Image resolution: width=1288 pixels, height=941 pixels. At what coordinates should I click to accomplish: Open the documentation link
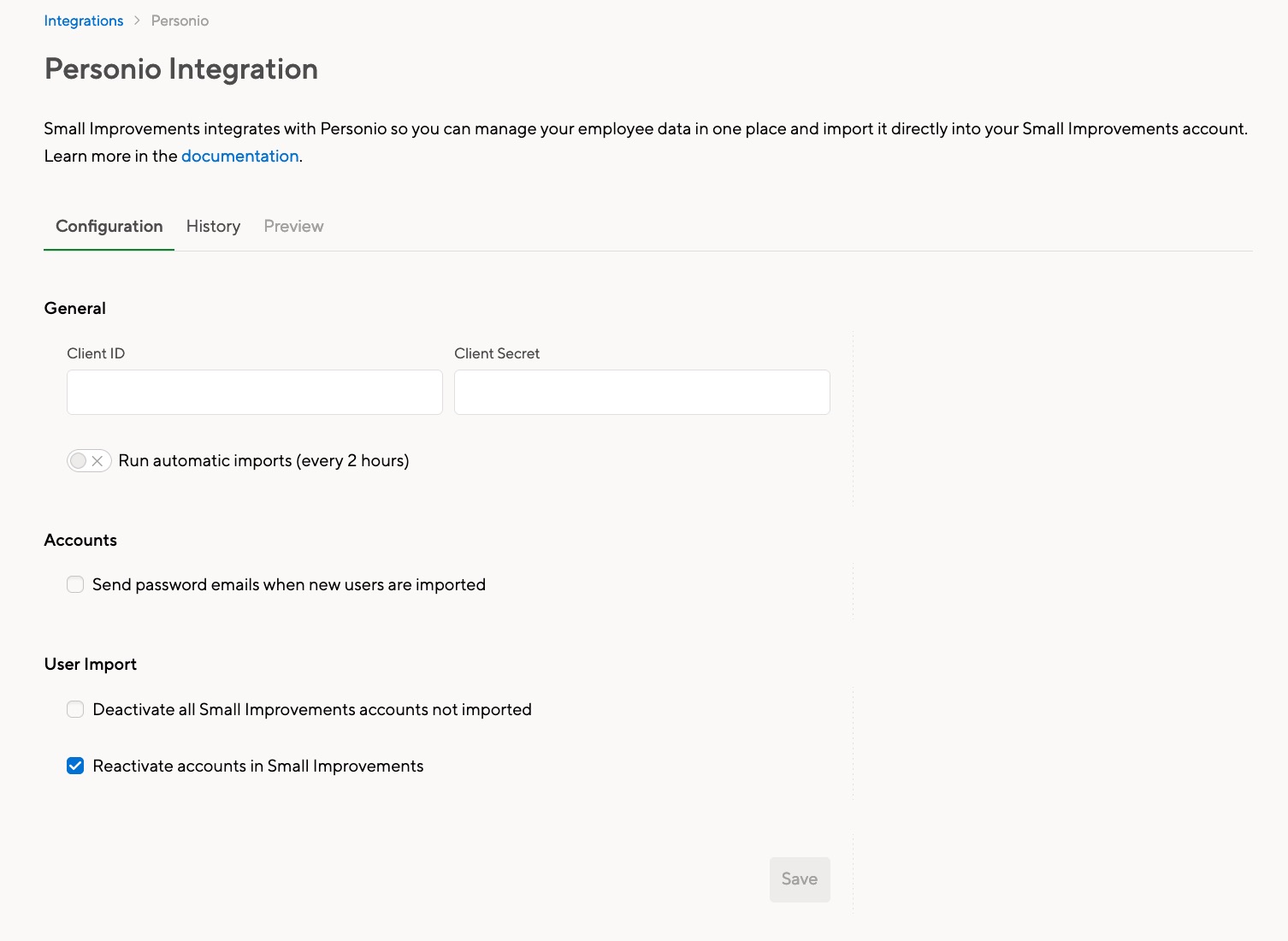pyautogui.click(x=239, y=156)
